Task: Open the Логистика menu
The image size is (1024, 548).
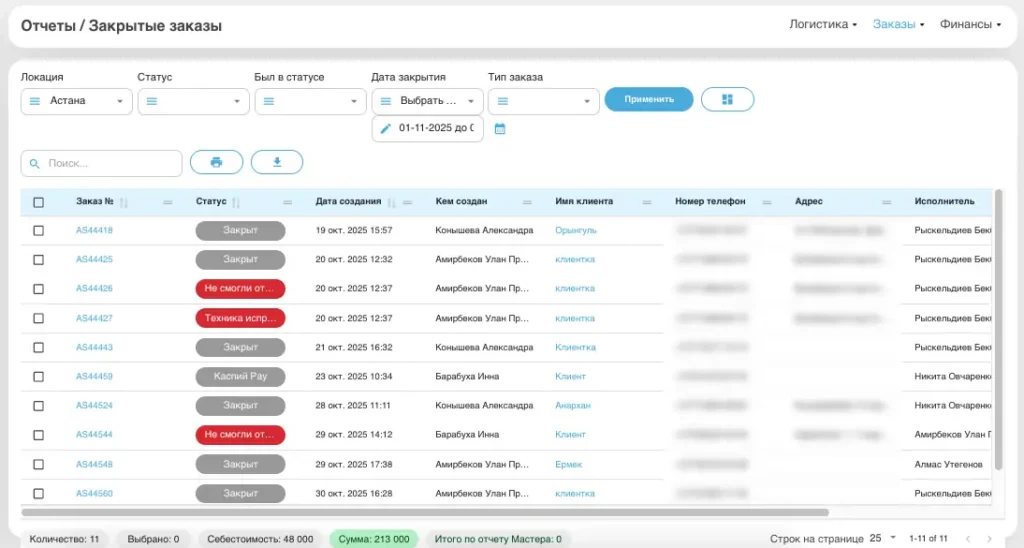Action: 823,24
